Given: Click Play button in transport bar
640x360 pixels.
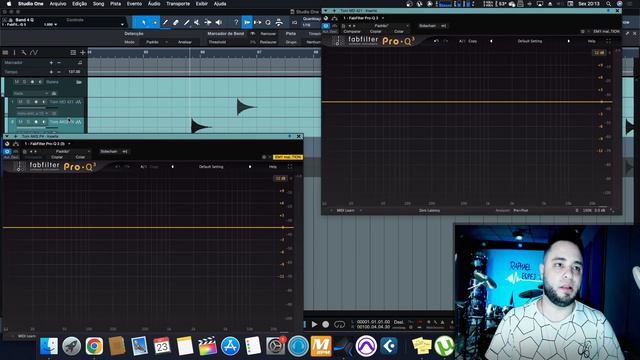Looking at the screenshot, I should click(x=314, y=324).
